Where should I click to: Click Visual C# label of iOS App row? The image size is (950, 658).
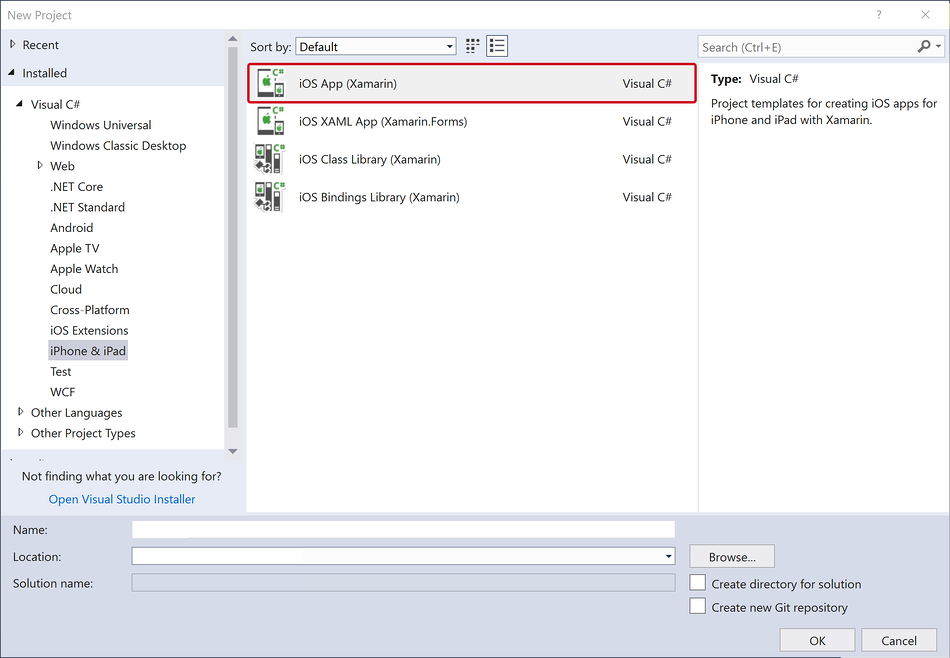tap(646, 84)
